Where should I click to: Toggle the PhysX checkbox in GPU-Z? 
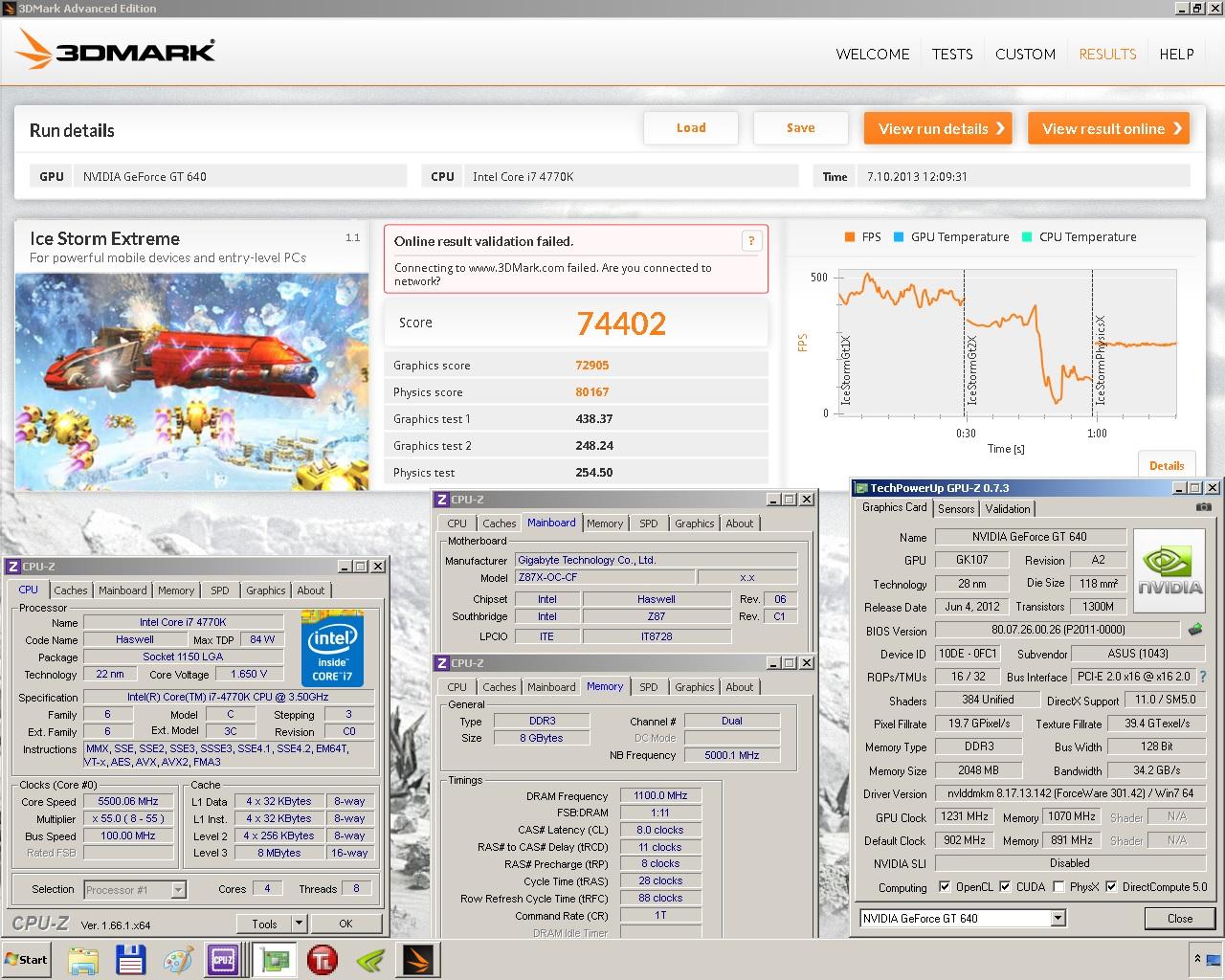pos(1058,886)
